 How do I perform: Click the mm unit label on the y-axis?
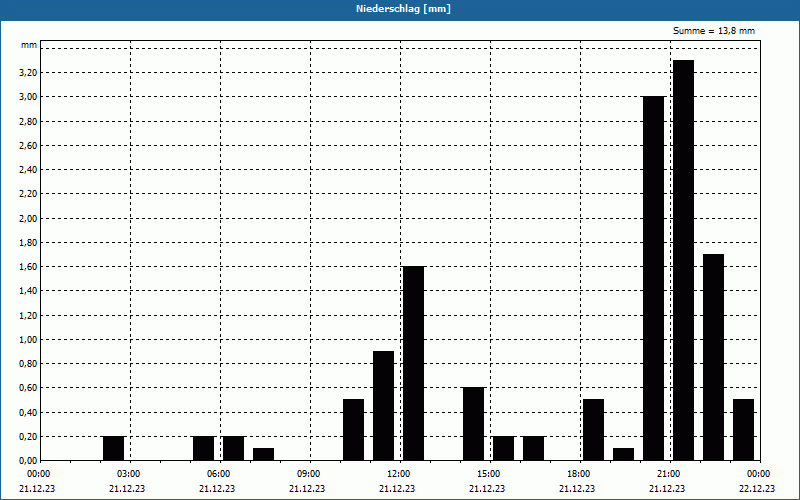click(x=29, y=45)
